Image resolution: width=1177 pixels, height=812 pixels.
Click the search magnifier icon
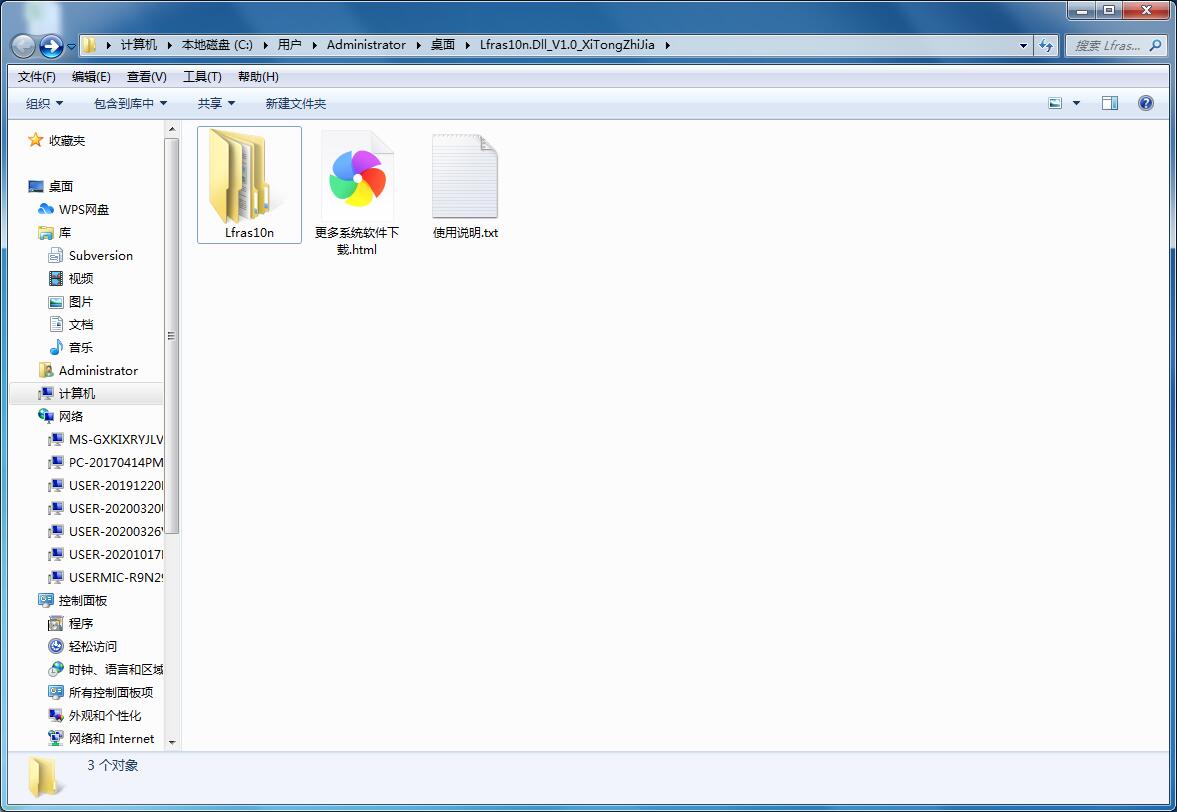(x=1155, y=45)
